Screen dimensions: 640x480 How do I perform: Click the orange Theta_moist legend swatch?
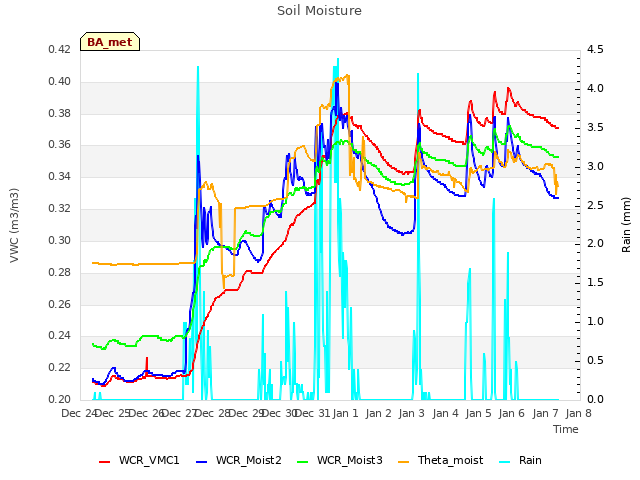[404, 462]
